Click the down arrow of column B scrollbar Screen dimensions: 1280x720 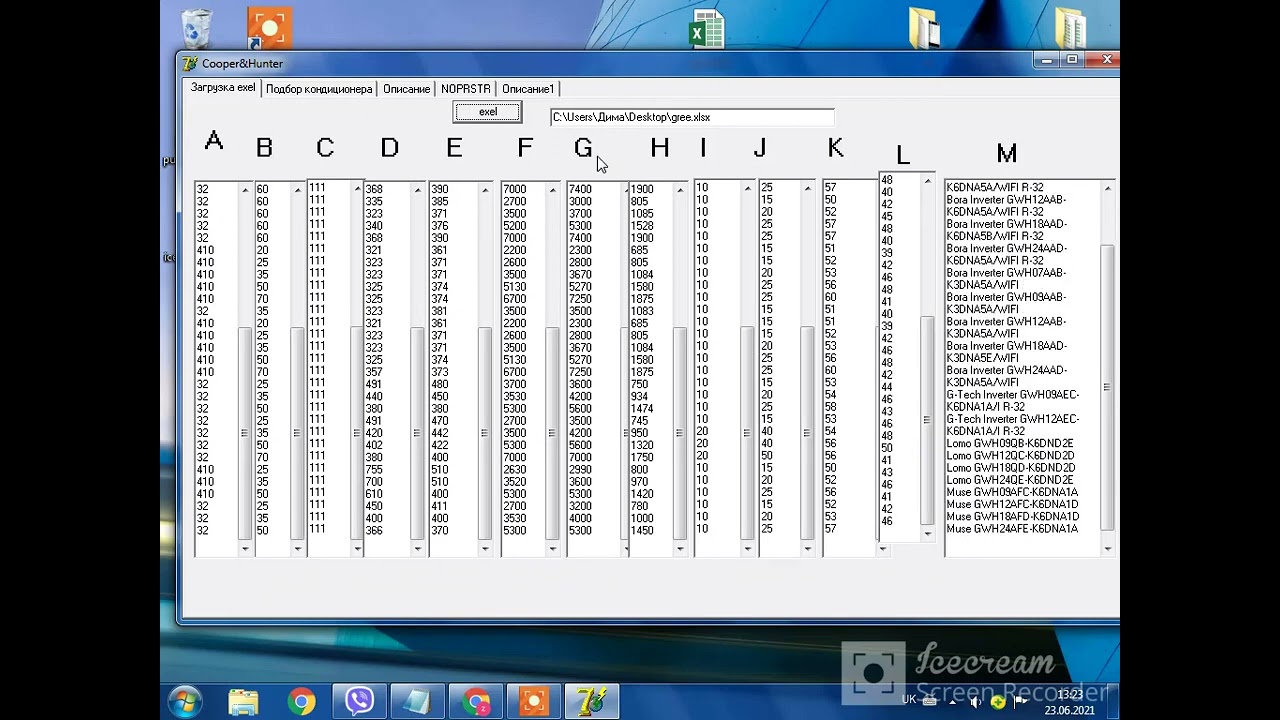[297, 549]
